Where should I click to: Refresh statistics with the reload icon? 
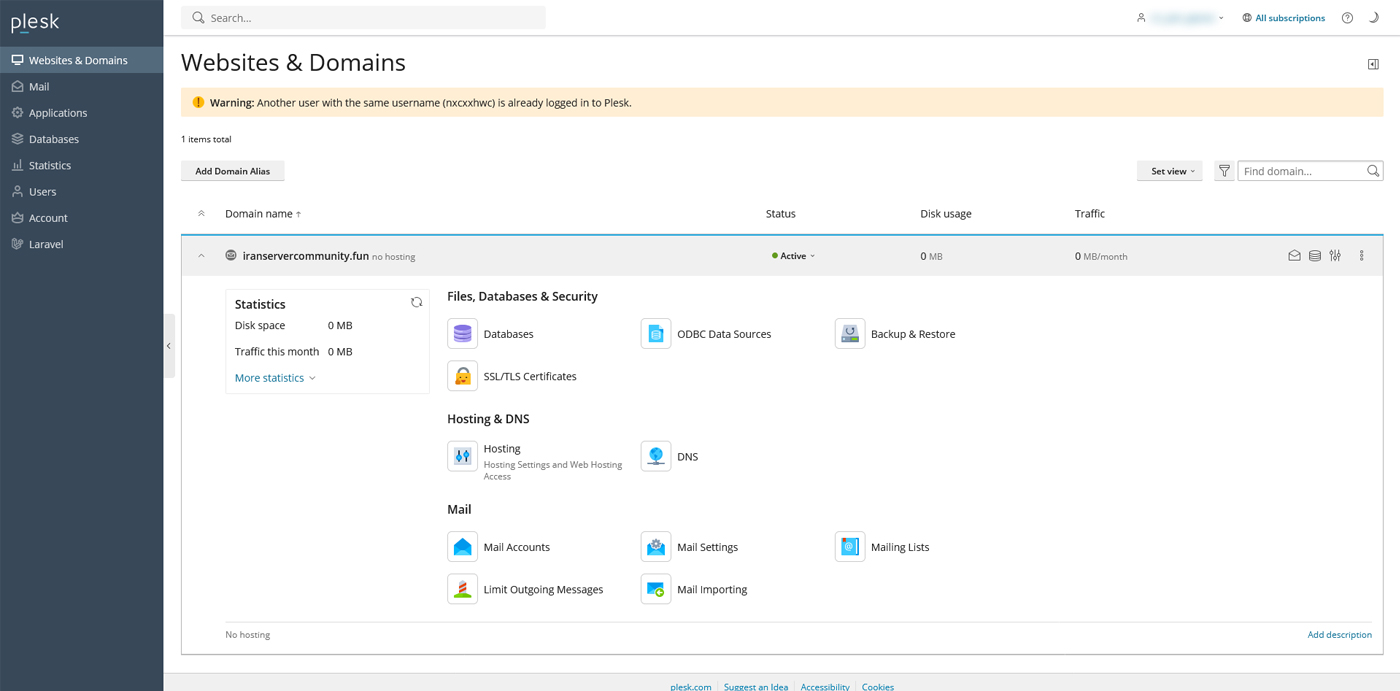point(416,302)
